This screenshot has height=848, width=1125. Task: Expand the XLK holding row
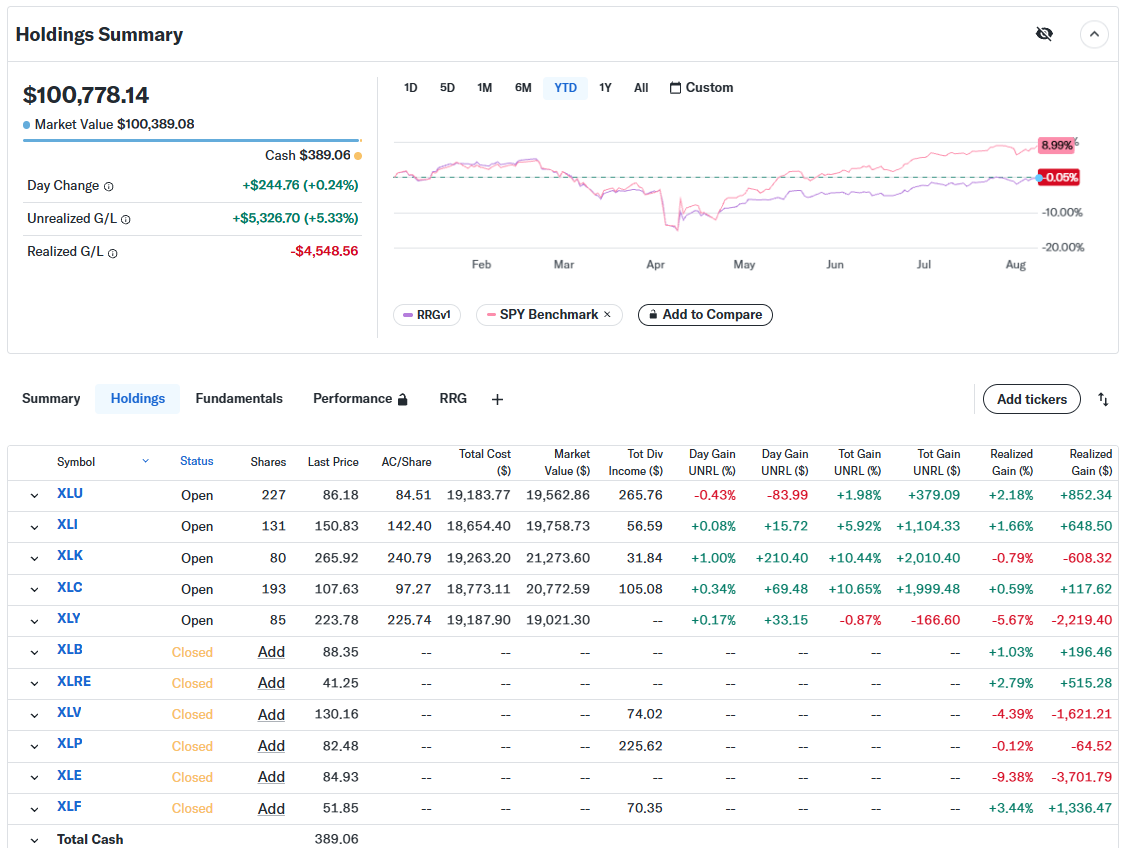pyautogui.click(x=34, y=559)
